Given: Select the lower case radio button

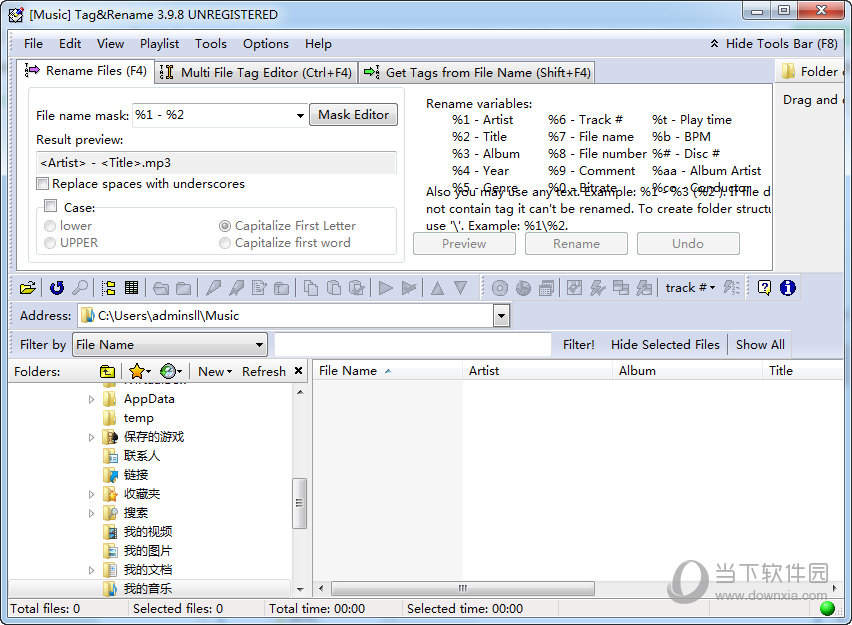Looking at the screenshot, I should pos(50,226).
